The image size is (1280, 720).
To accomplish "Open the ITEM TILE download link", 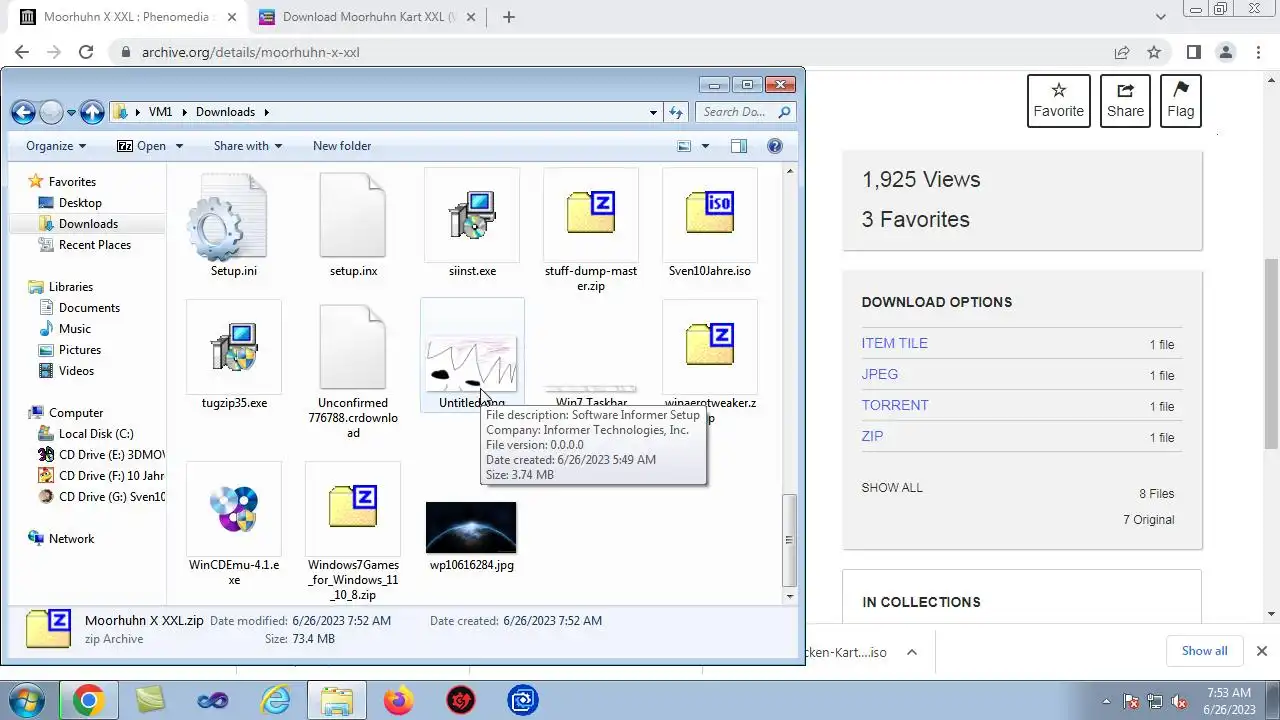I will click(895, 343).
